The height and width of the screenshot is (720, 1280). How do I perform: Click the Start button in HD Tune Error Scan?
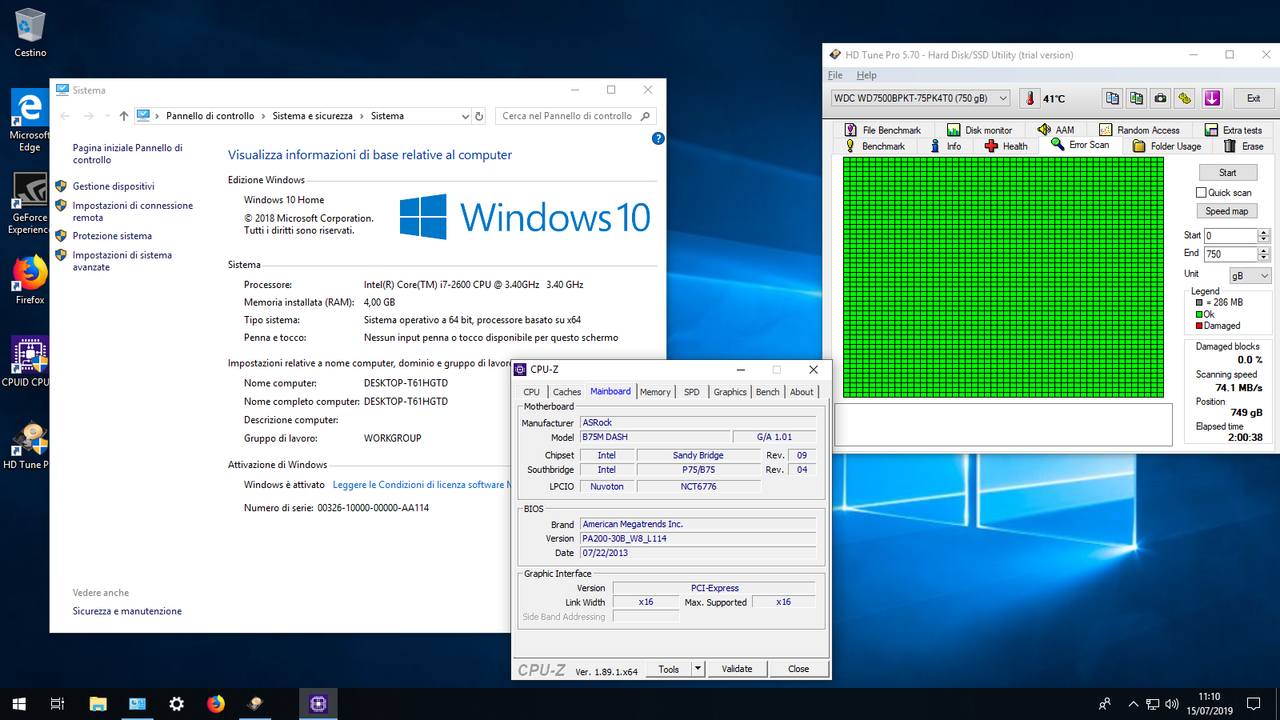(1228, 173)
